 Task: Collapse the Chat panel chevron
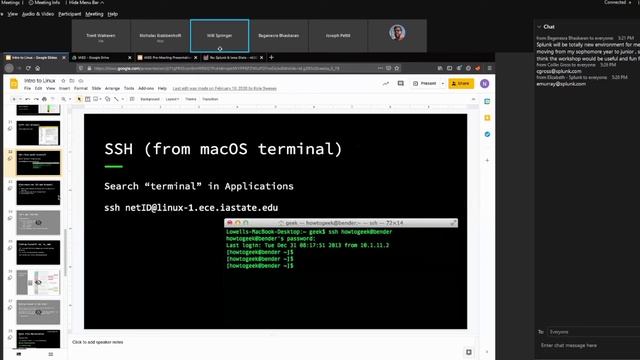(x=539, y=27)
